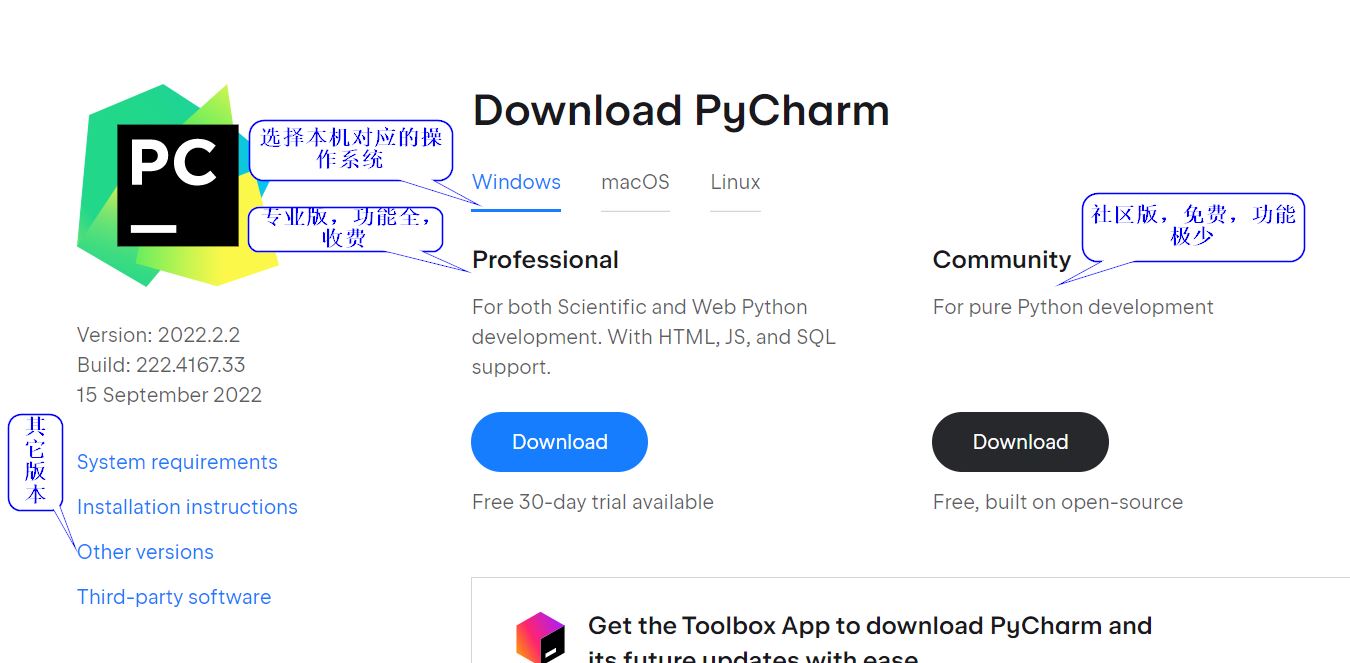Click the Professional edition annotation callout
The width and height of the screenshot is (1350, 663).
coord(345,229)
